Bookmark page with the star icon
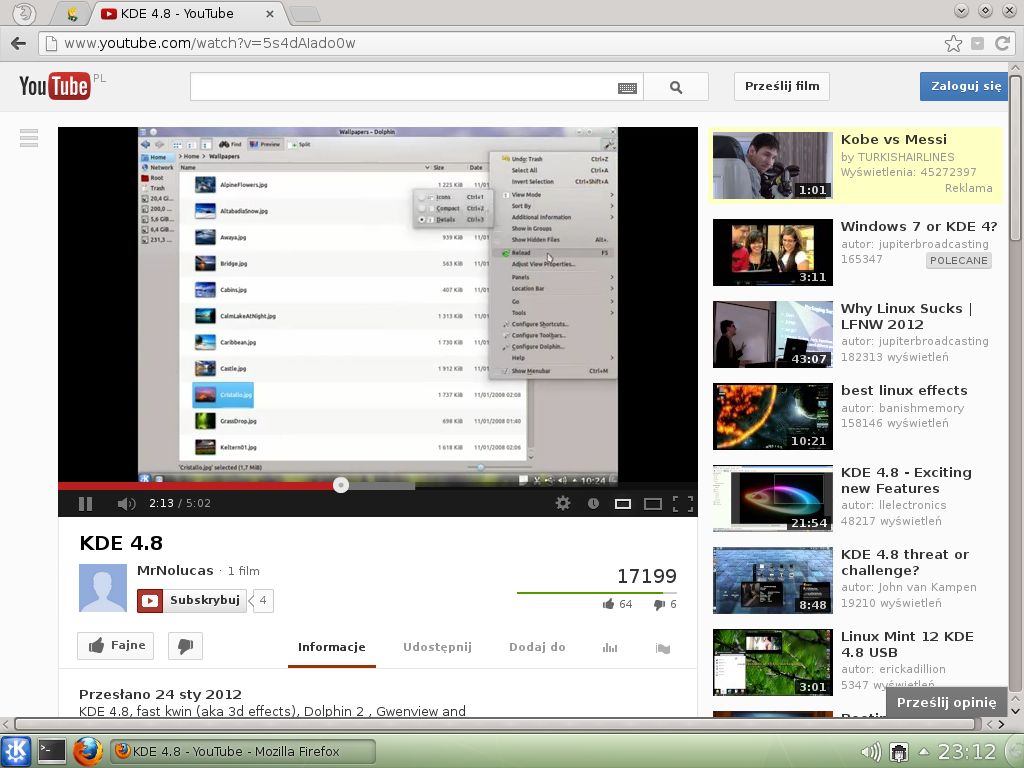 click(953, 44)
